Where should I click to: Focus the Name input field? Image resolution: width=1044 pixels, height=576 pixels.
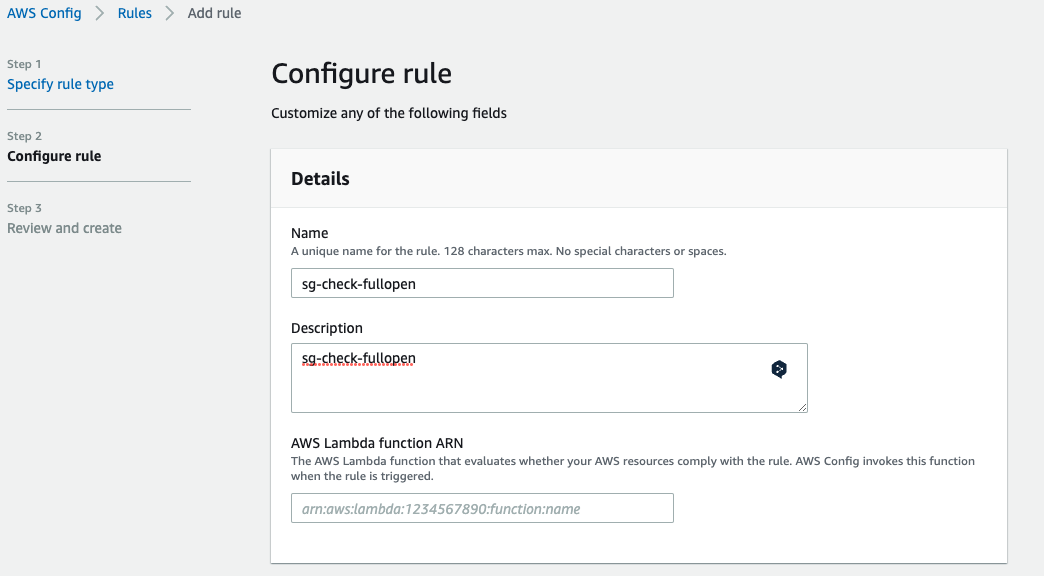(x=482, y=283)
